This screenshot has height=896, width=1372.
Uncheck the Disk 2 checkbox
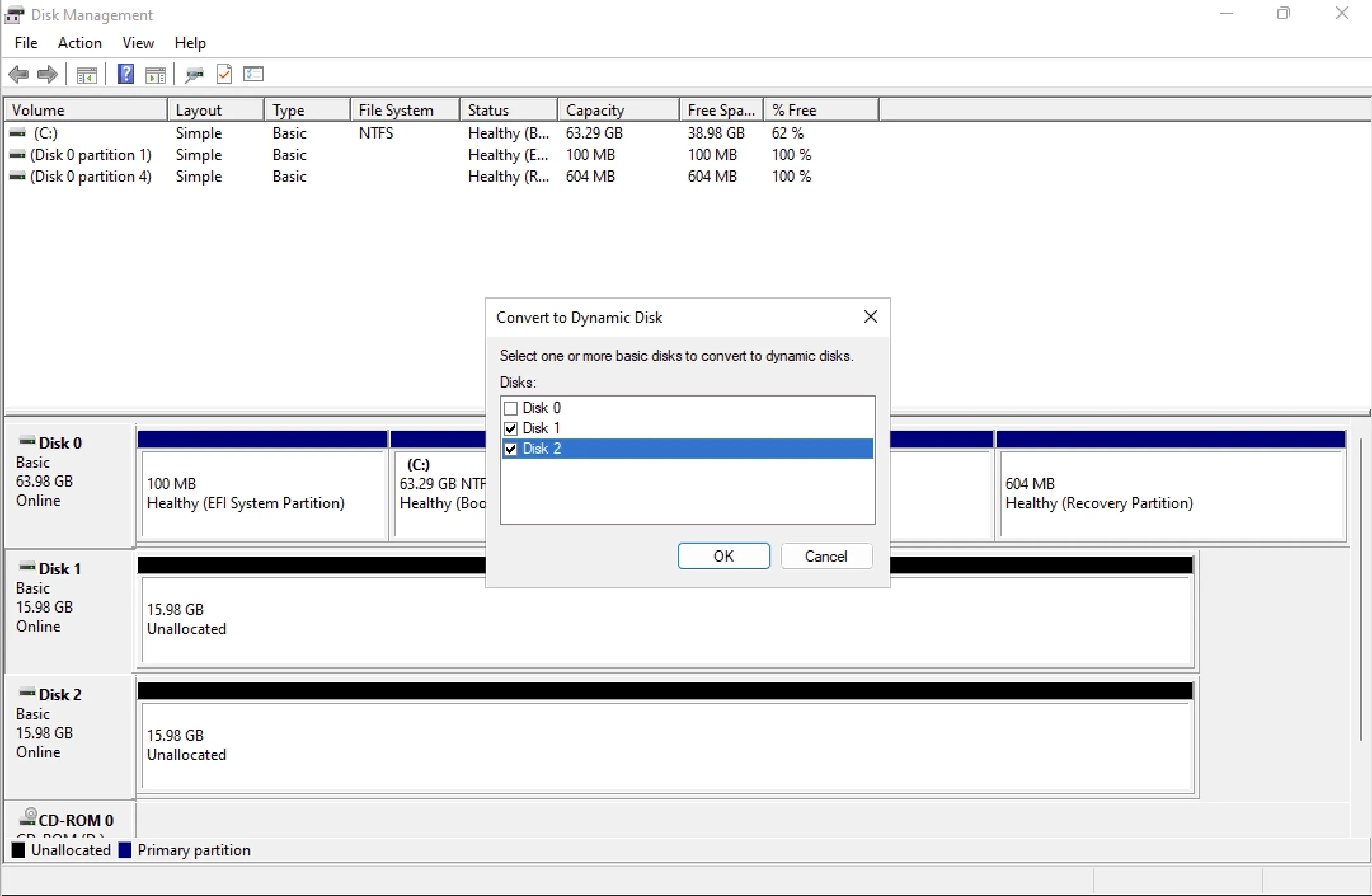[511, 449]
